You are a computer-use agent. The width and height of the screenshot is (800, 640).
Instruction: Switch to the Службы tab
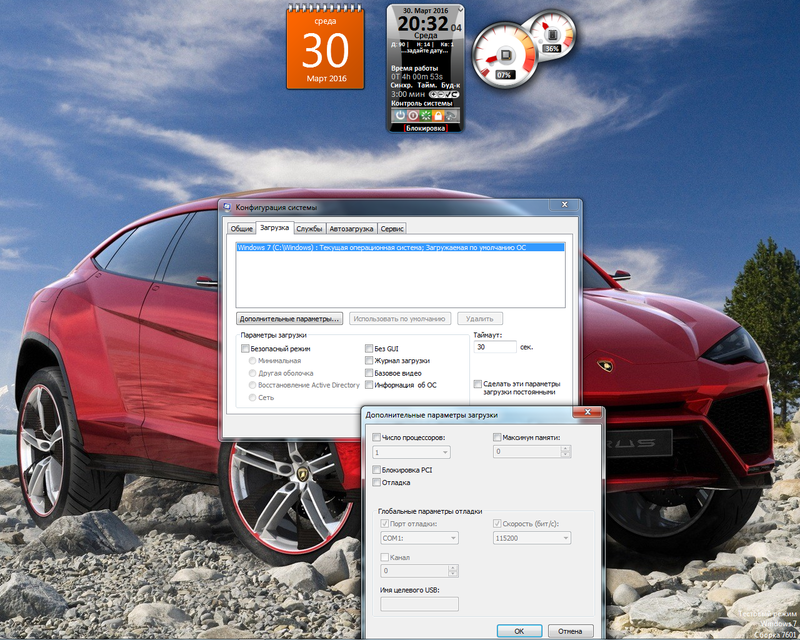tap(309, 229)
